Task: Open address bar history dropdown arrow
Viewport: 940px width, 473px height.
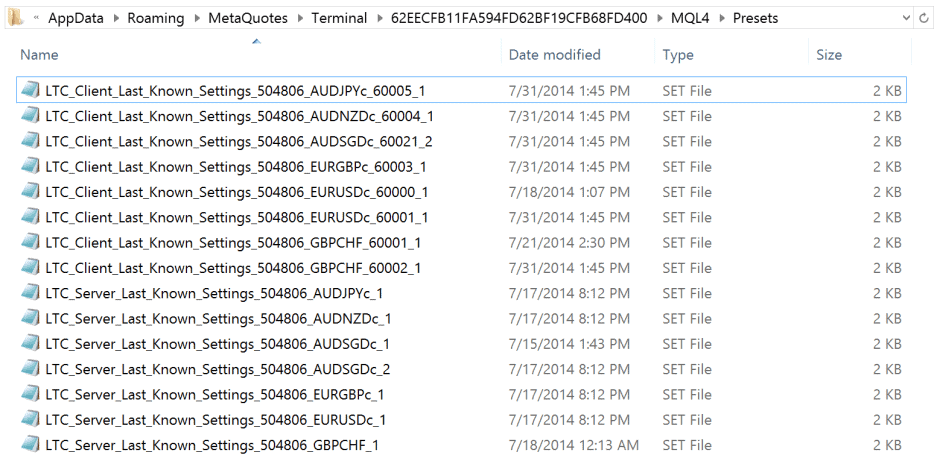Action: click(906, 18)
